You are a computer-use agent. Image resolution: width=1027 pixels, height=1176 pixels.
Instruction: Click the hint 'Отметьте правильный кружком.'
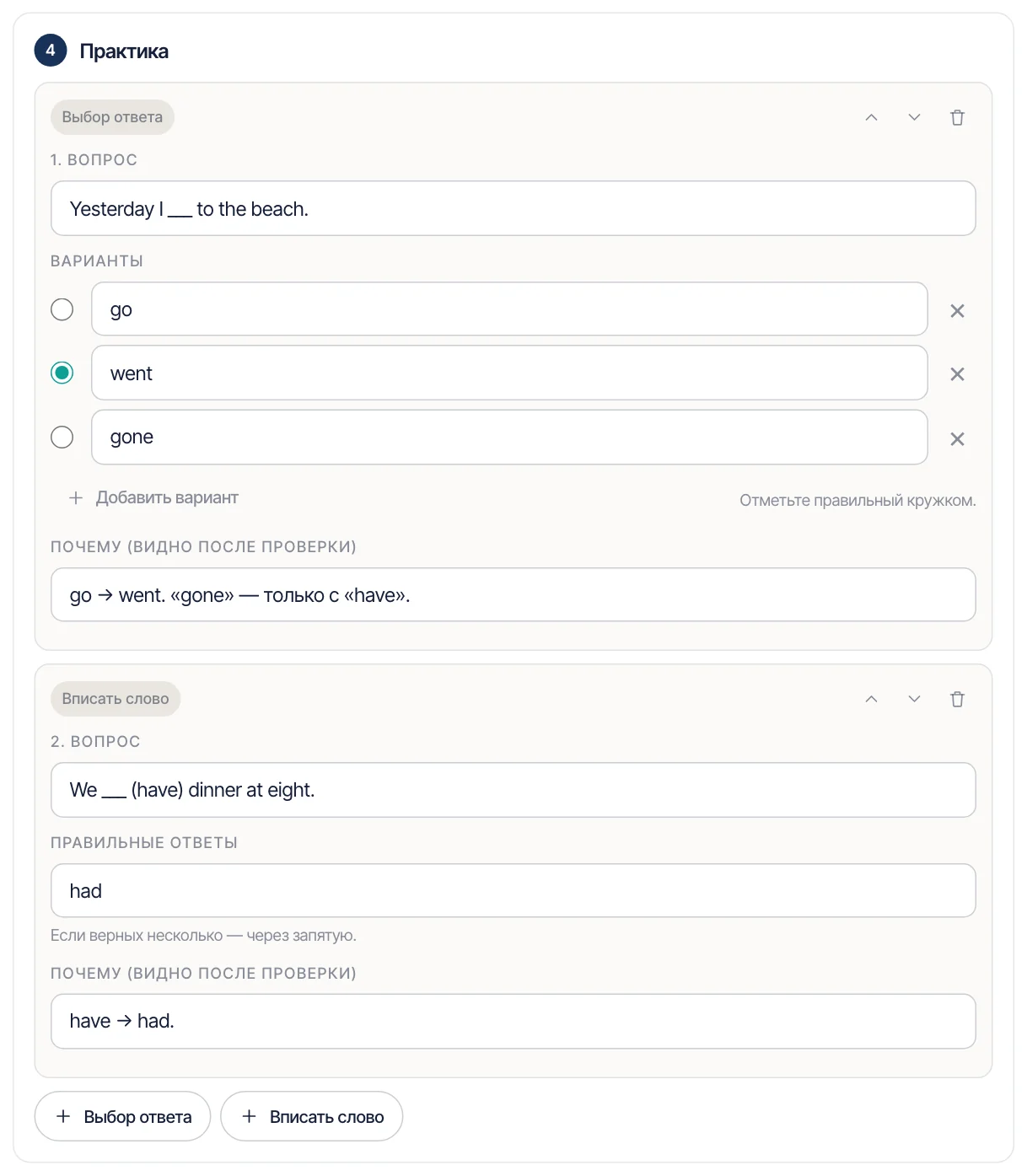pos(858,501)
